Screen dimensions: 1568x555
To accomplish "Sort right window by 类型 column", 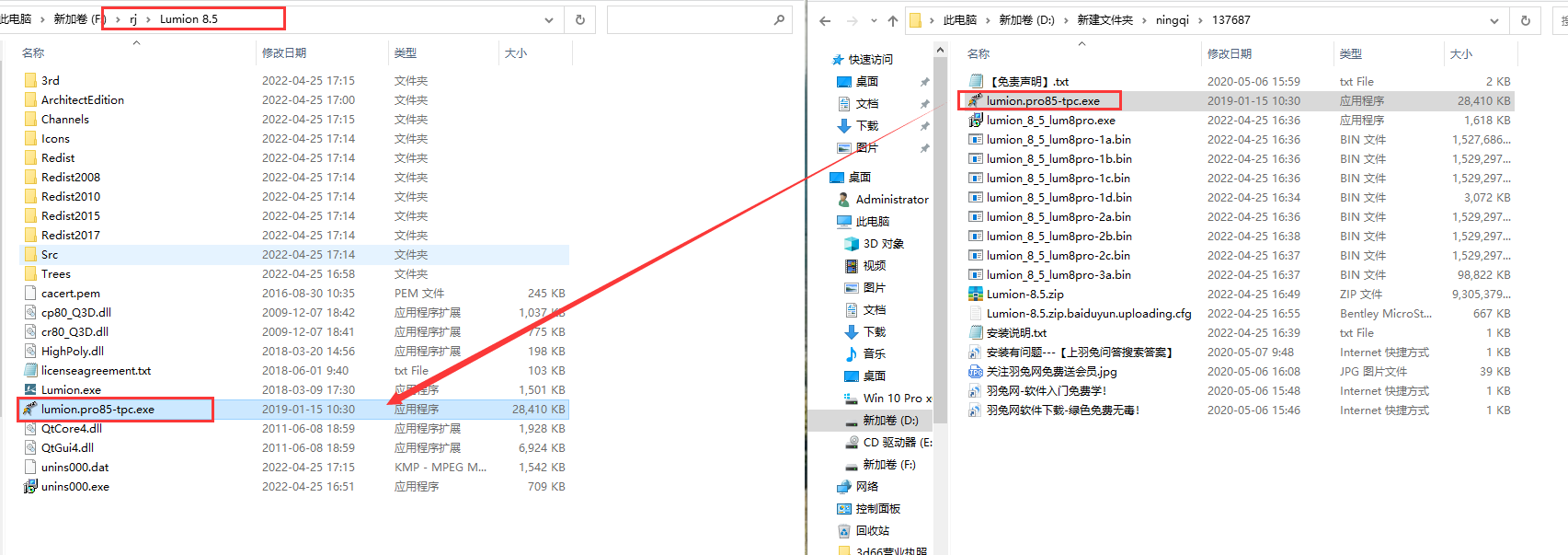I will (x=1351, y=54).
